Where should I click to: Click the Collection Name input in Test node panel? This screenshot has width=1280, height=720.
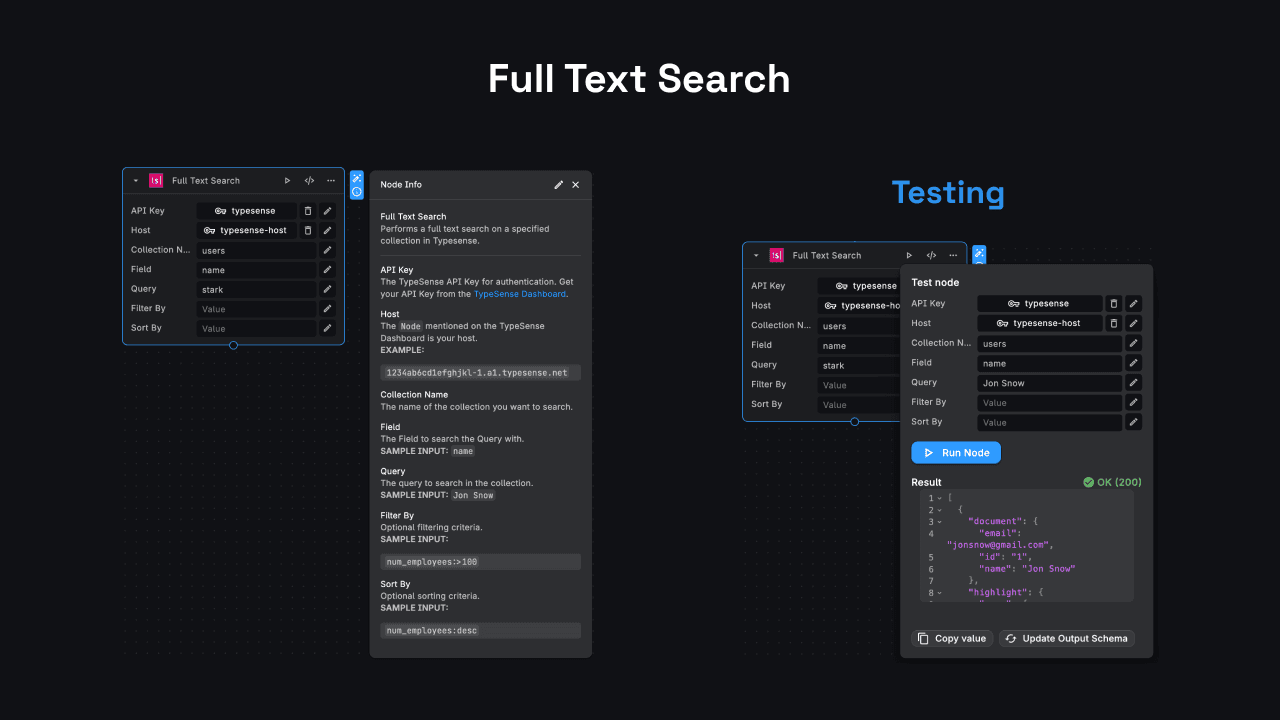pyautogui.click(x=1049, y=343)
